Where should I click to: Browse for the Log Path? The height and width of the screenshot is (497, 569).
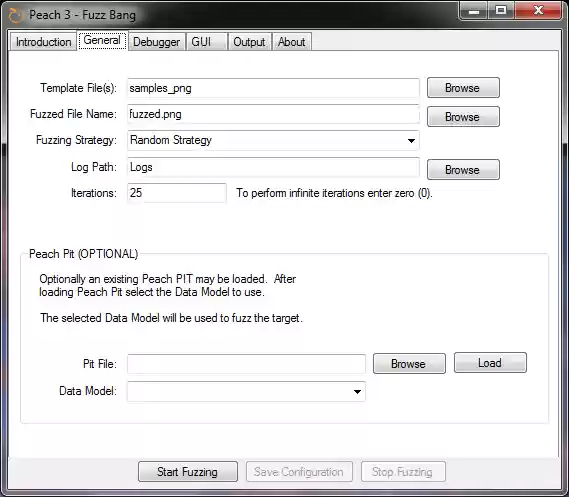tap(463, 169)
